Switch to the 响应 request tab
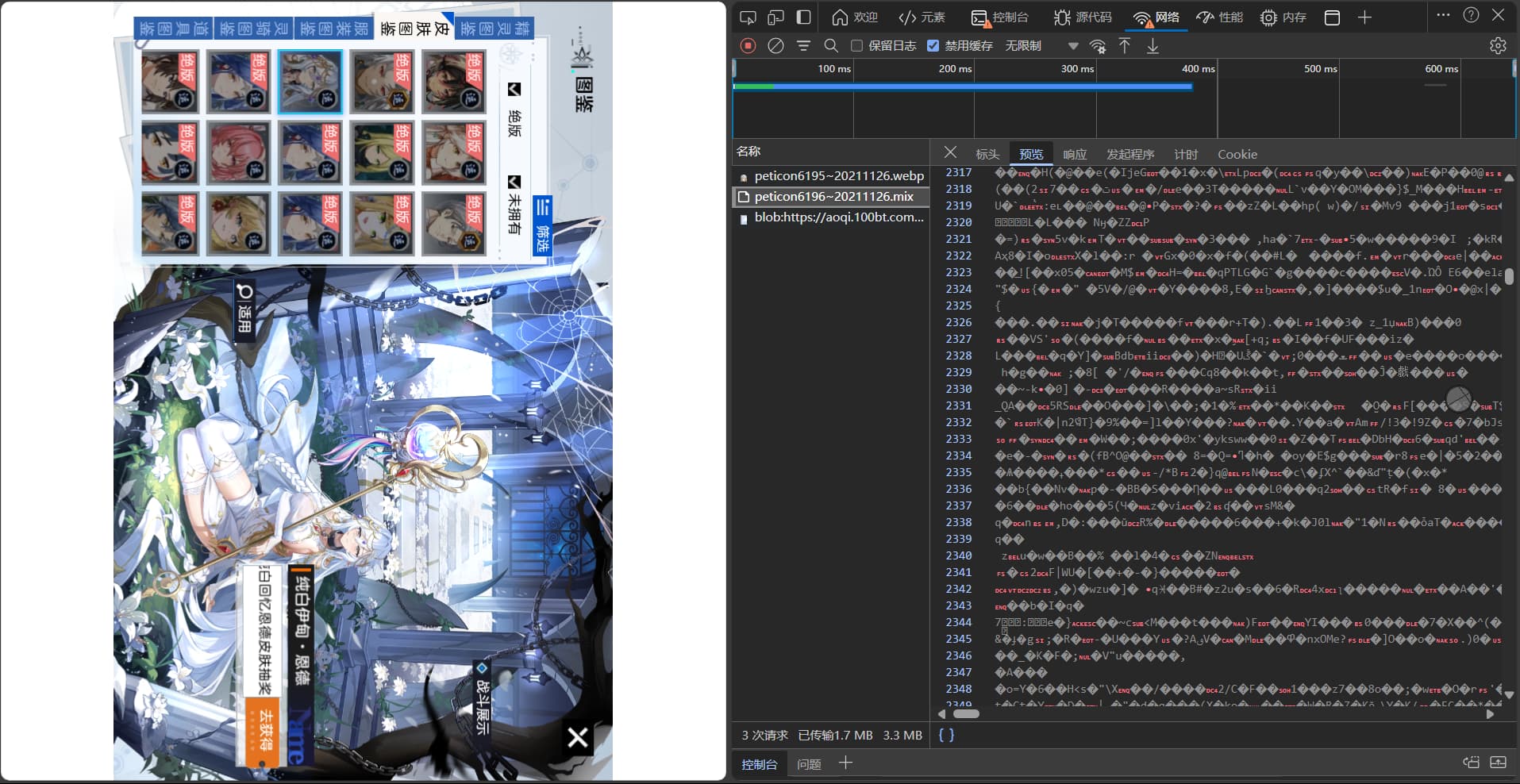Screen dimensions: 1520x784 tap(1075, 154)
